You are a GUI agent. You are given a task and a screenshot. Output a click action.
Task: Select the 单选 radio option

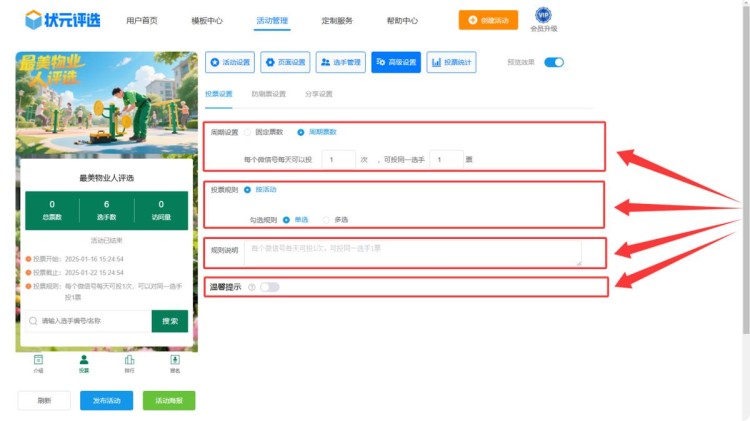pyautogui.click(x=287, y=219)
